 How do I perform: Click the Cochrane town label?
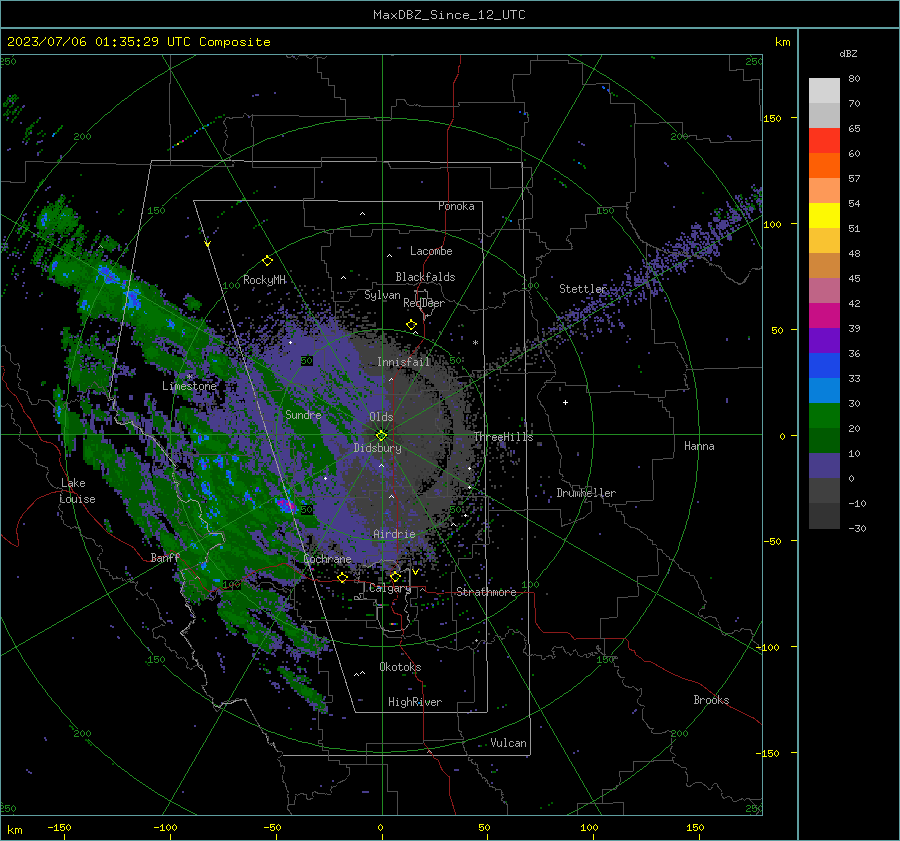[x=327, y=559]
